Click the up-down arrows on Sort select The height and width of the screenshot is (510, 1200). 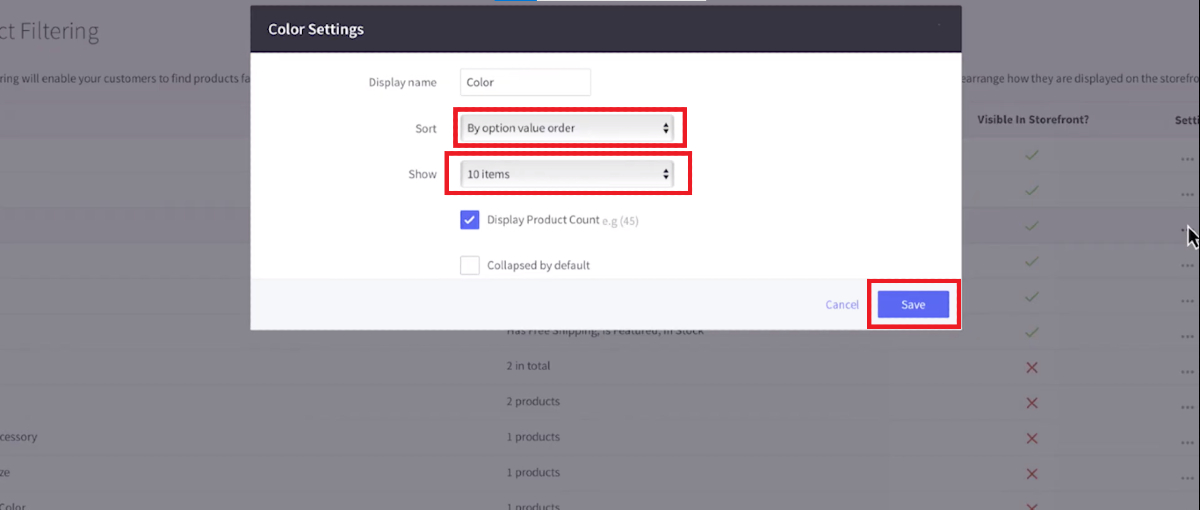click(666, 128)
